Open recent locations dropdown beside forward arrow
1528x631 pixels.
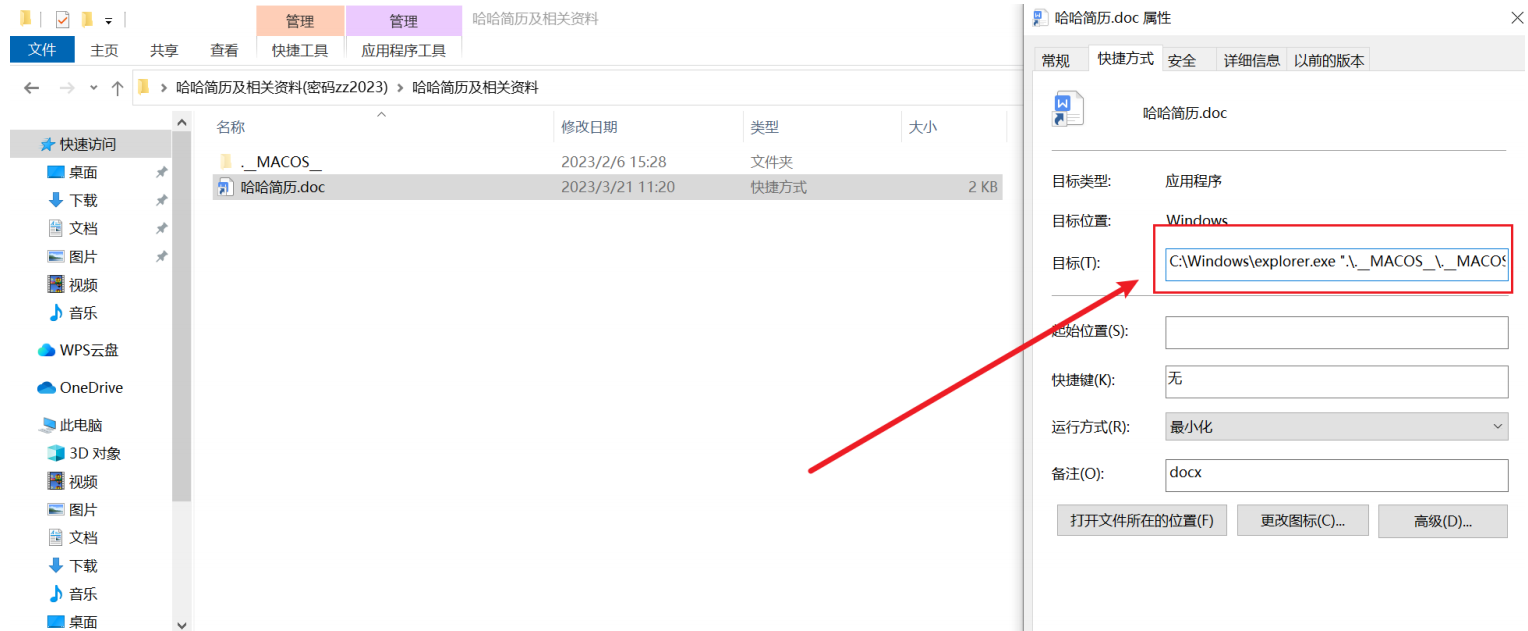[94, 88]
